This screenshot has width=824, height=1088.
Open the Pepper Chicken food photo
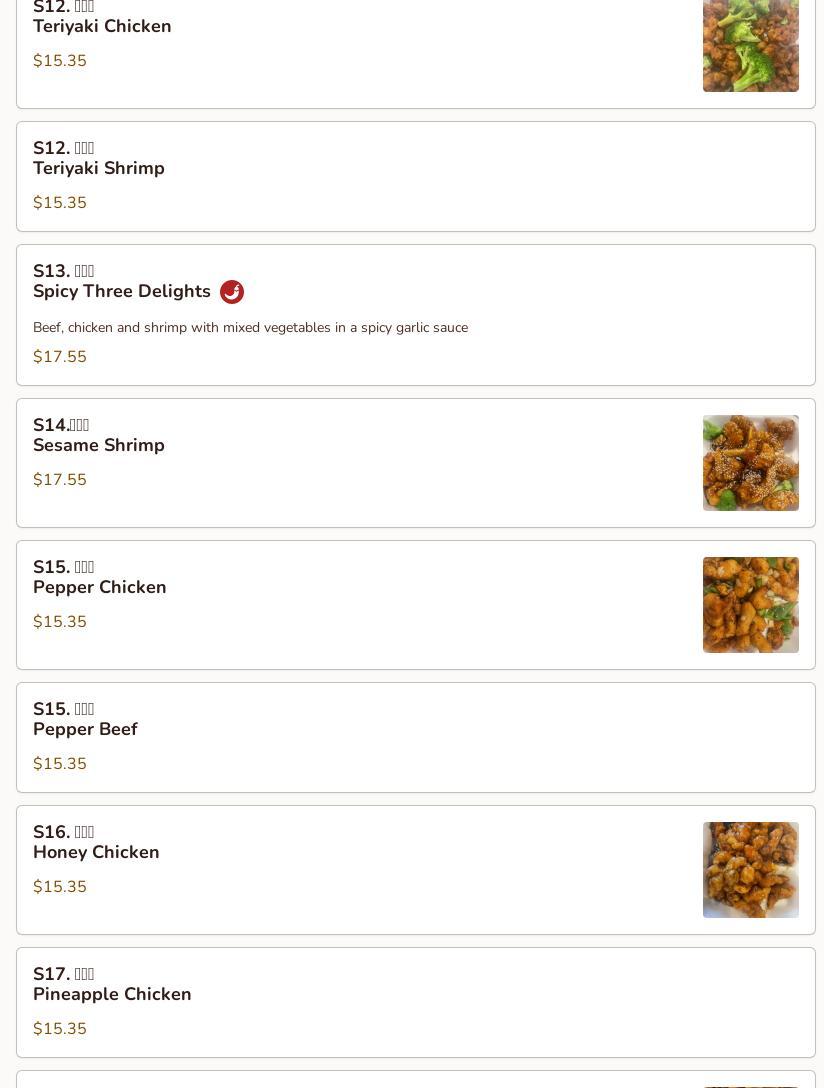750,605
